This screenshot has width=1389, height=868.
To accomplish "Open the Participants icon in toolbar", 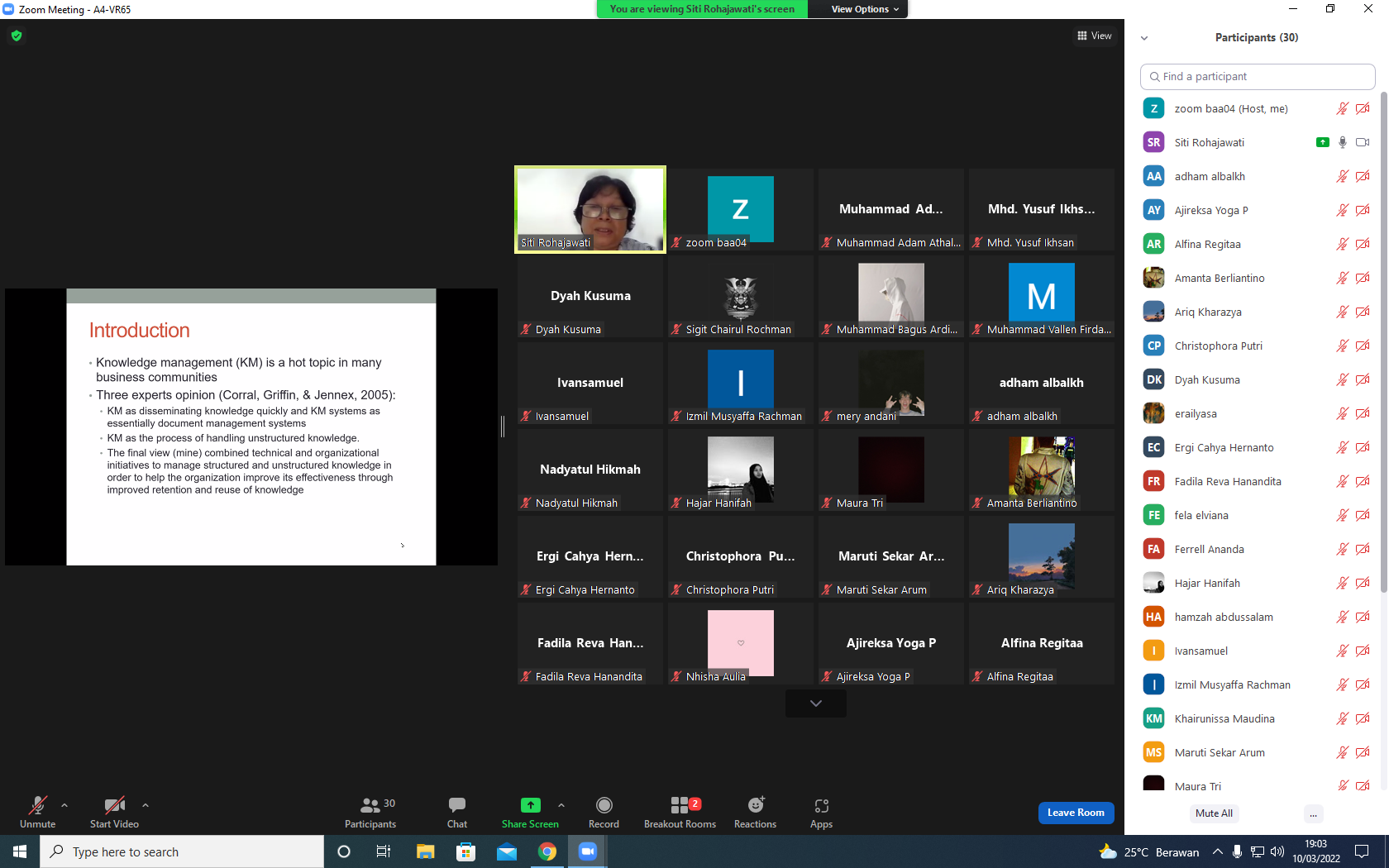I will click(x=370, y=805).
